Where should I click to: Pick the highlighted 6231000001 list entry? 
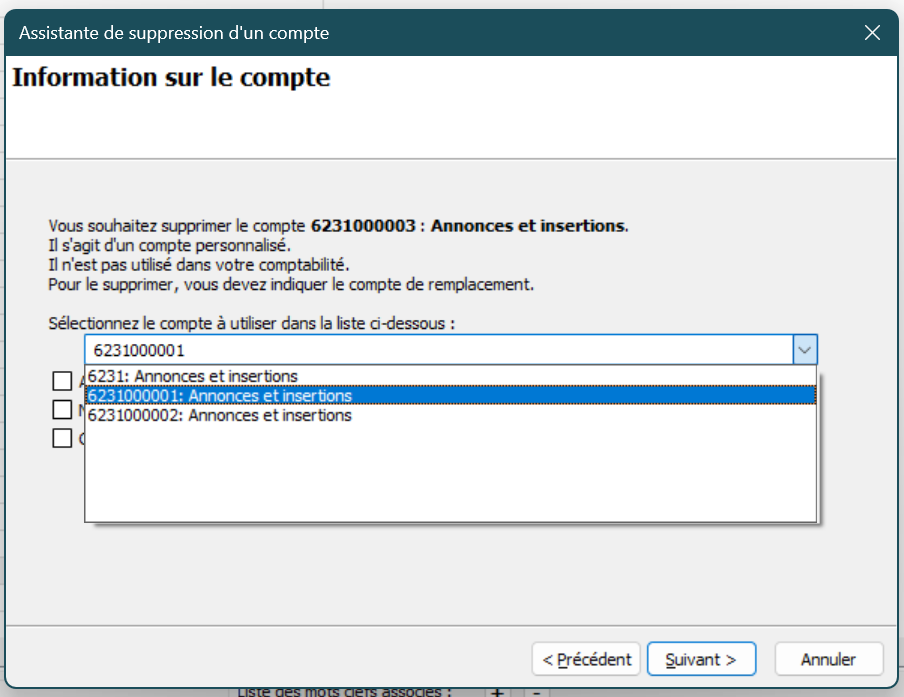click(x=220, y=396)
